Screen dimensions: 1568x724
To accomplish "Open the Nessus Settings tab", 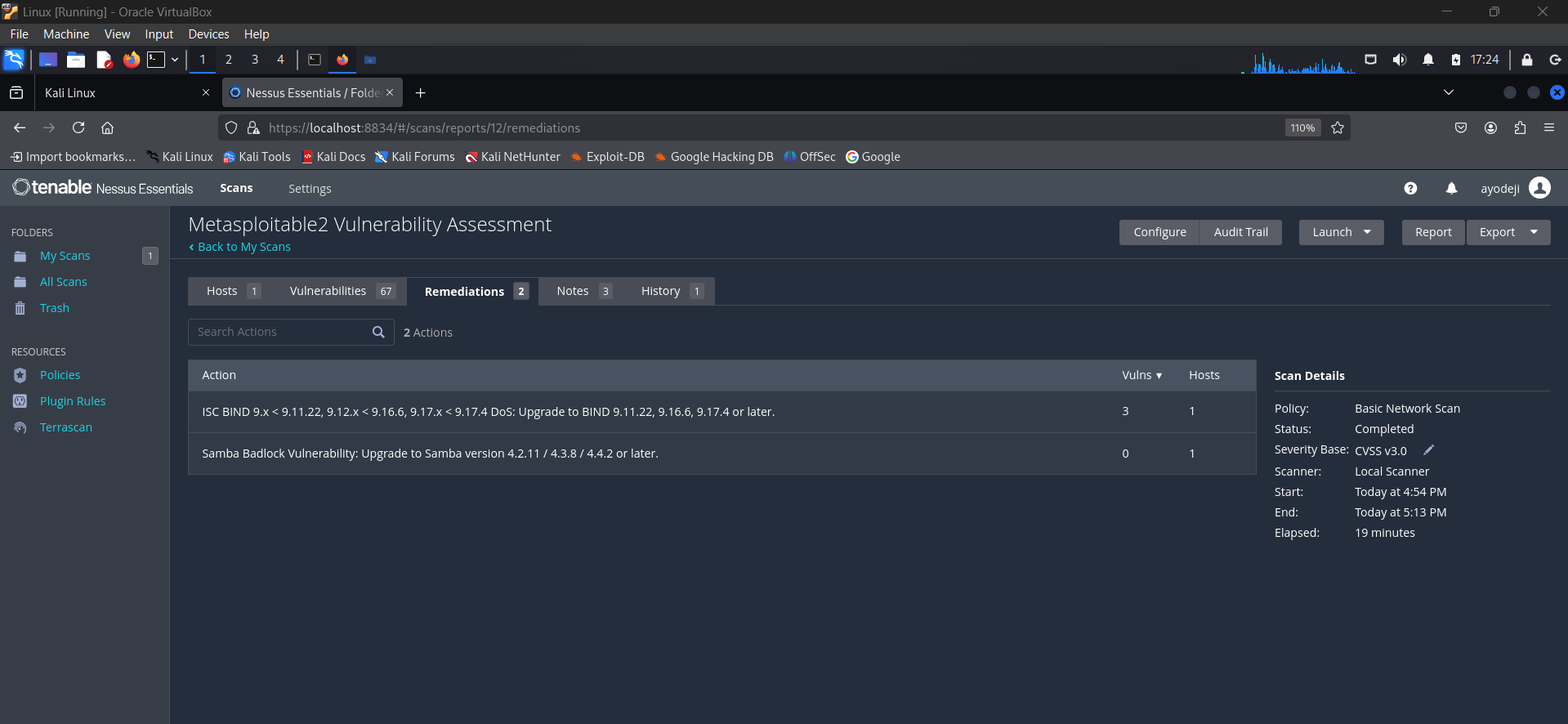I will click(x=310, y=189).
